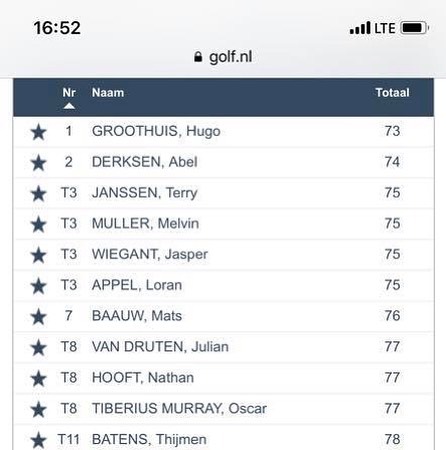Open player GROOTHUIS, Hugo
Screen dimensions: 446x450
point(156,131)
